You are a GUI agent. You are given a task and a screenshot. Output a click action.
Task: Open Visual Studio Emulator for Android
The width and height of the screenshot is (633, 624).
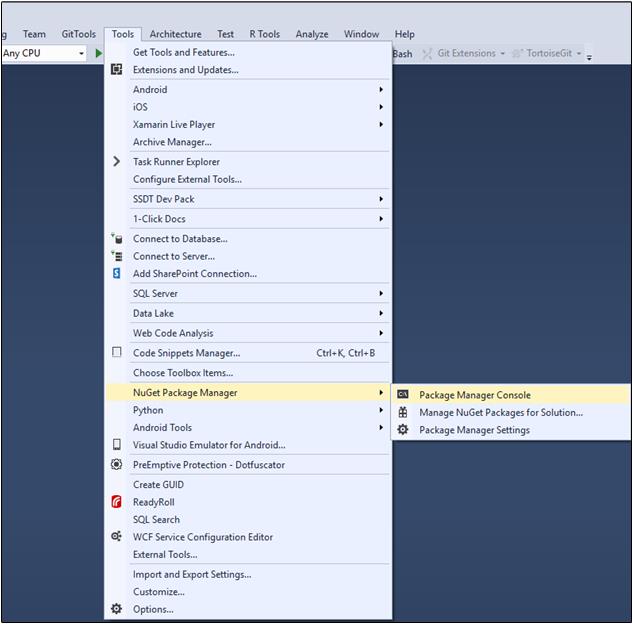[x=248, y=444]
